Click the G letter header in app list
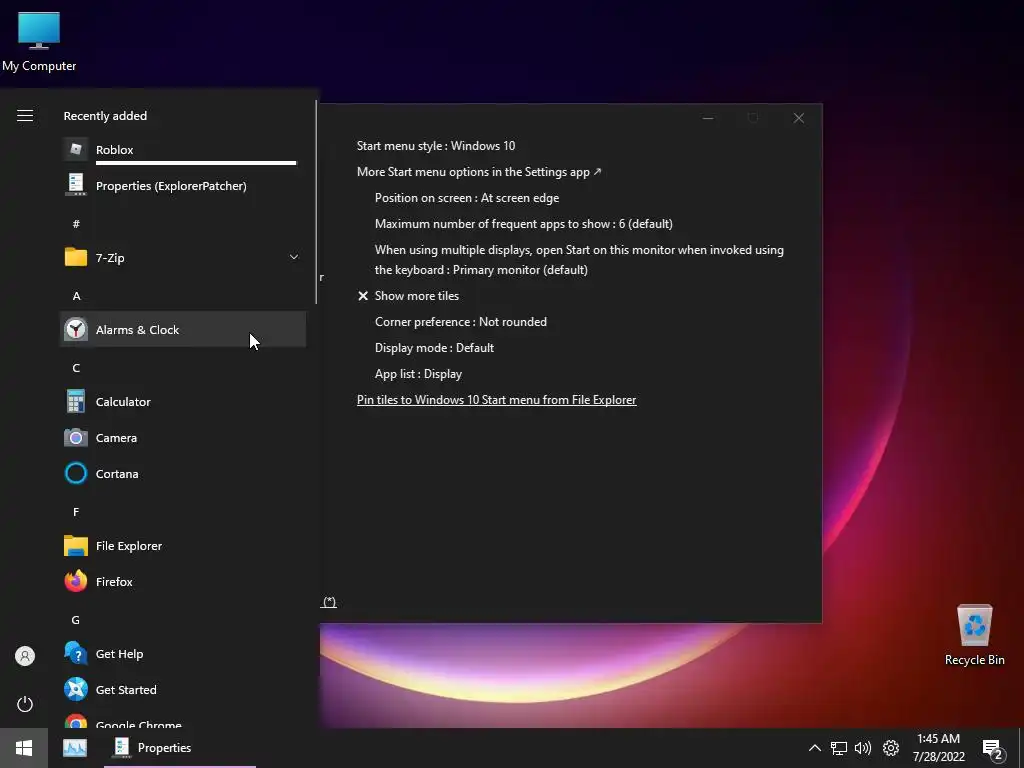 pyautogui.click(x=76, y=620)
